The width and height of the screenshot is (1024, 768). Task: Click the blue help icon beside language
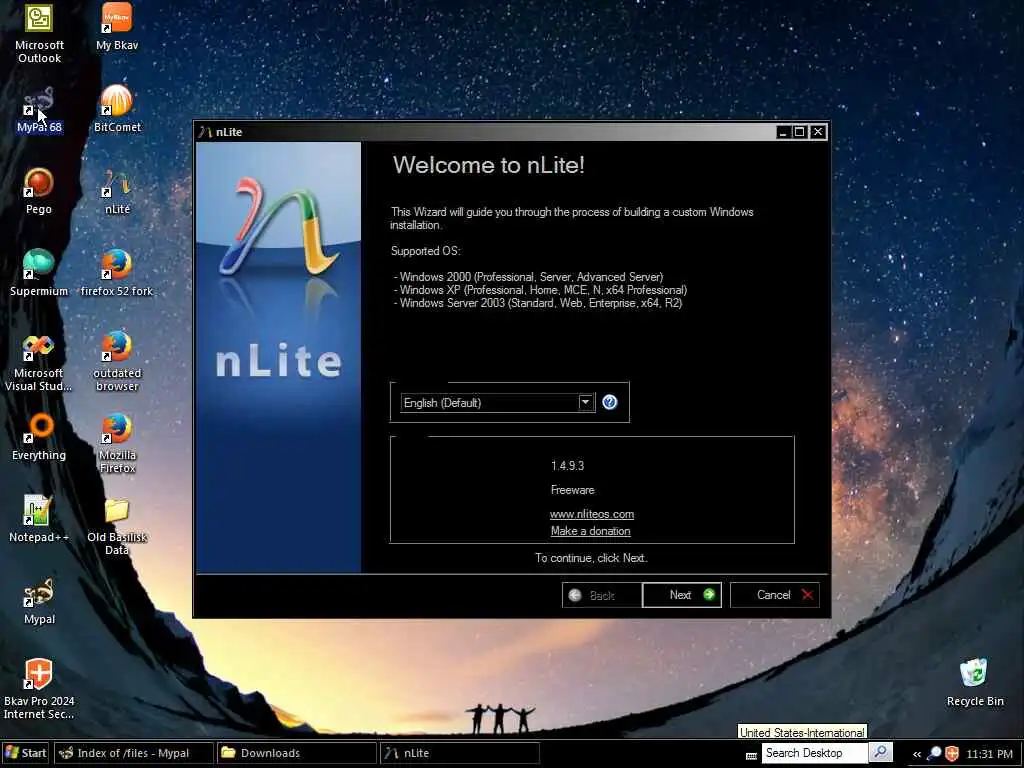point(609,402)
